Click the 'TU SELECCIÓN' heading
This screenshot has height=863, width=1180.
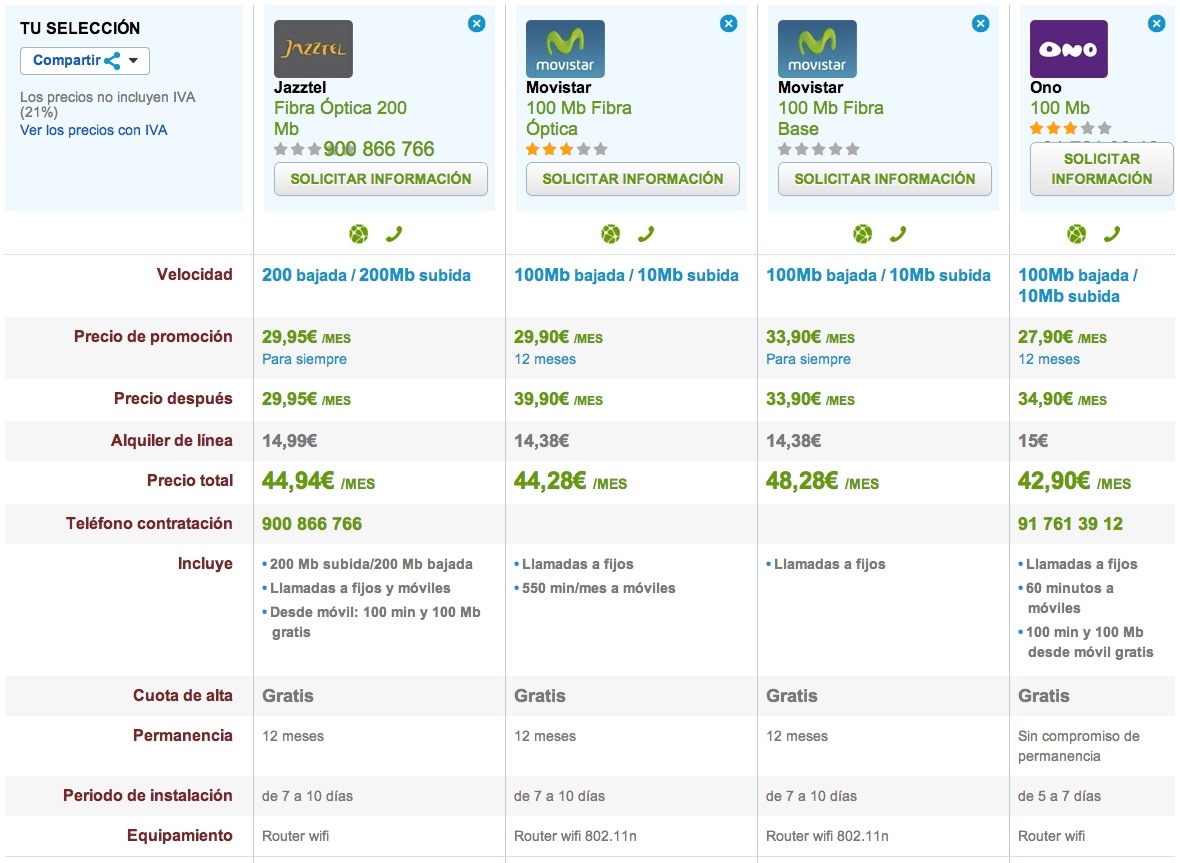[80, 29]
